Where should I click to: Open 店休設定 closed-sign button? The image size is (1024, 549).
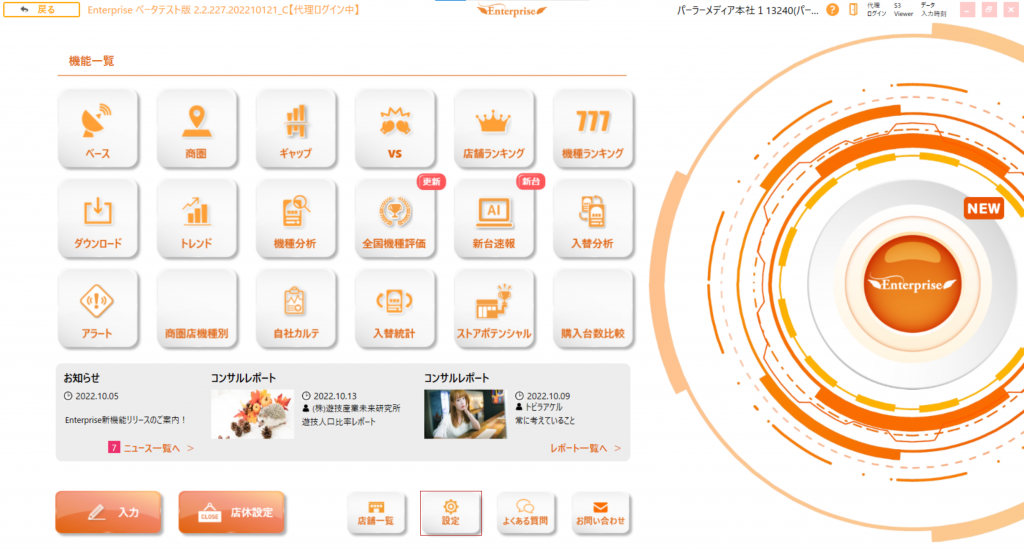click(x=232, y=512)
